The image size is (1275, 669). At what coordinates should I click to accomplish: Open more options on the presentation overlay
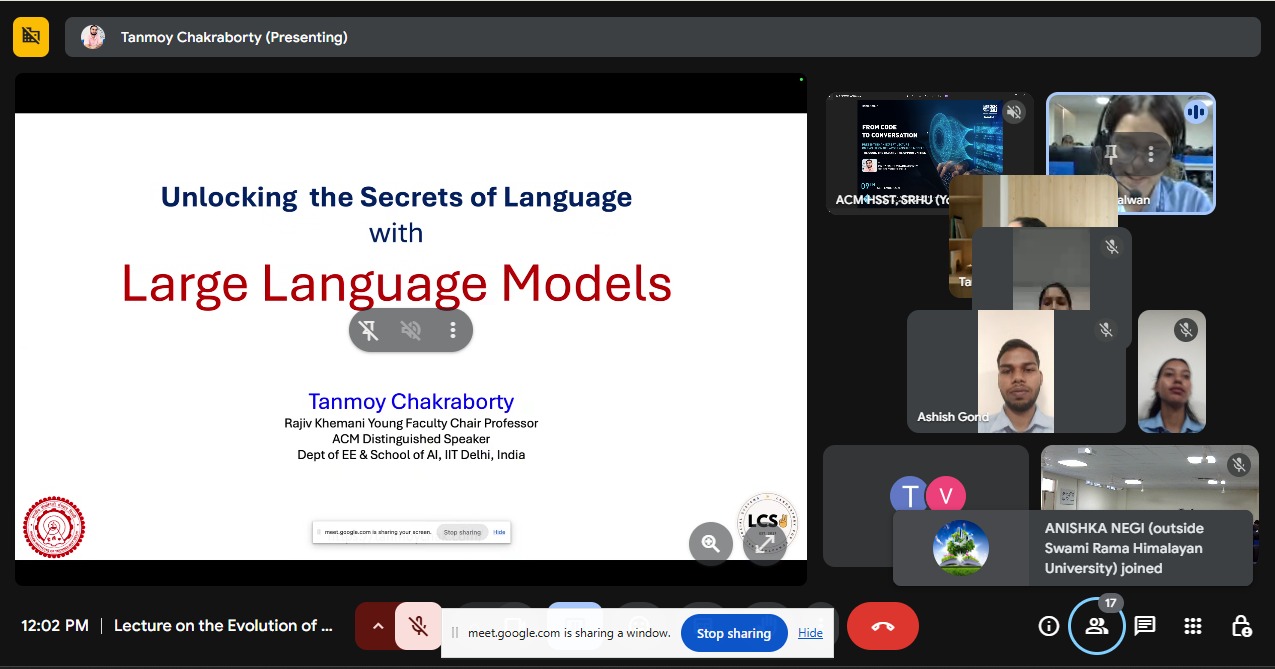click(453, 331)
